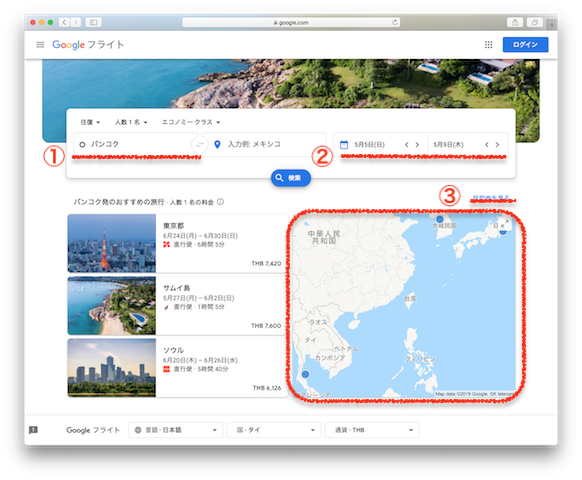This screenshot has width=582, height=480.
Task: Click the destination field 入力例: メキシコ
Action: [x=264, y=144]
